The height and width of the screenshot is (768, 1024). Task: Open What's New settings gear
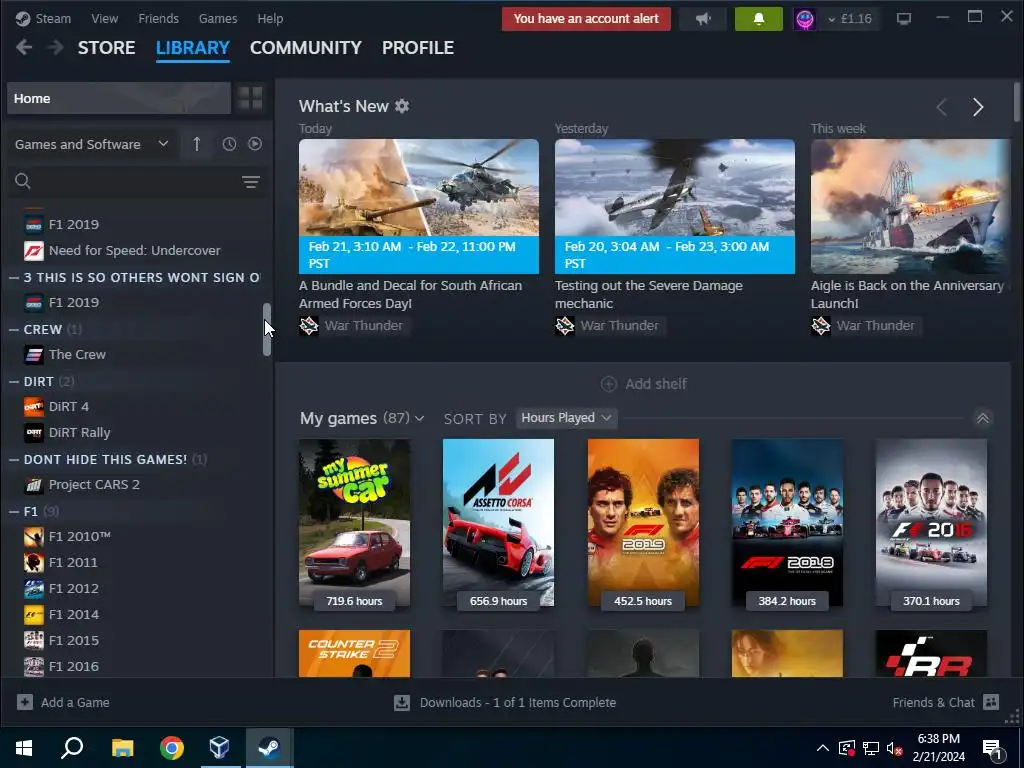402,106
